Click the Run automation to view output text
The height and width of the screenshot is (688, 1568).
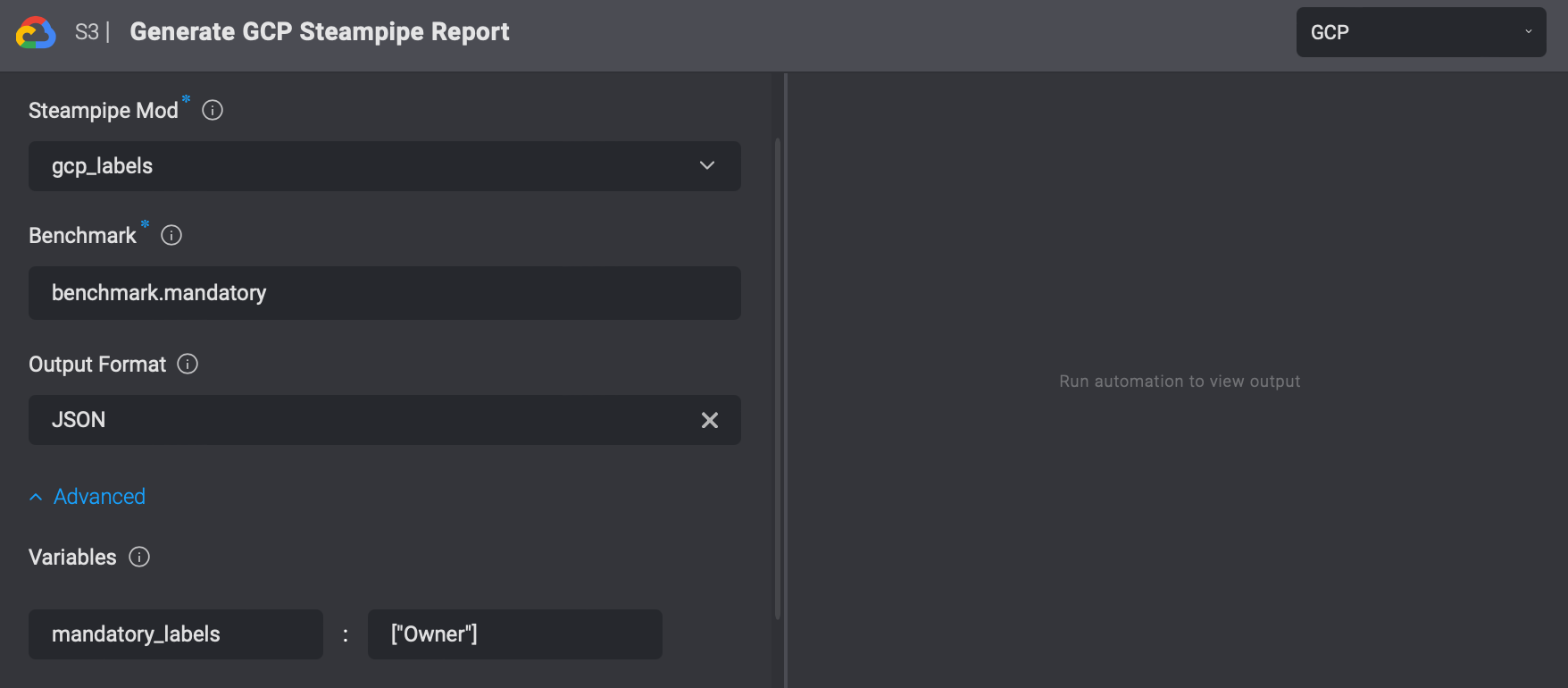1180,382
